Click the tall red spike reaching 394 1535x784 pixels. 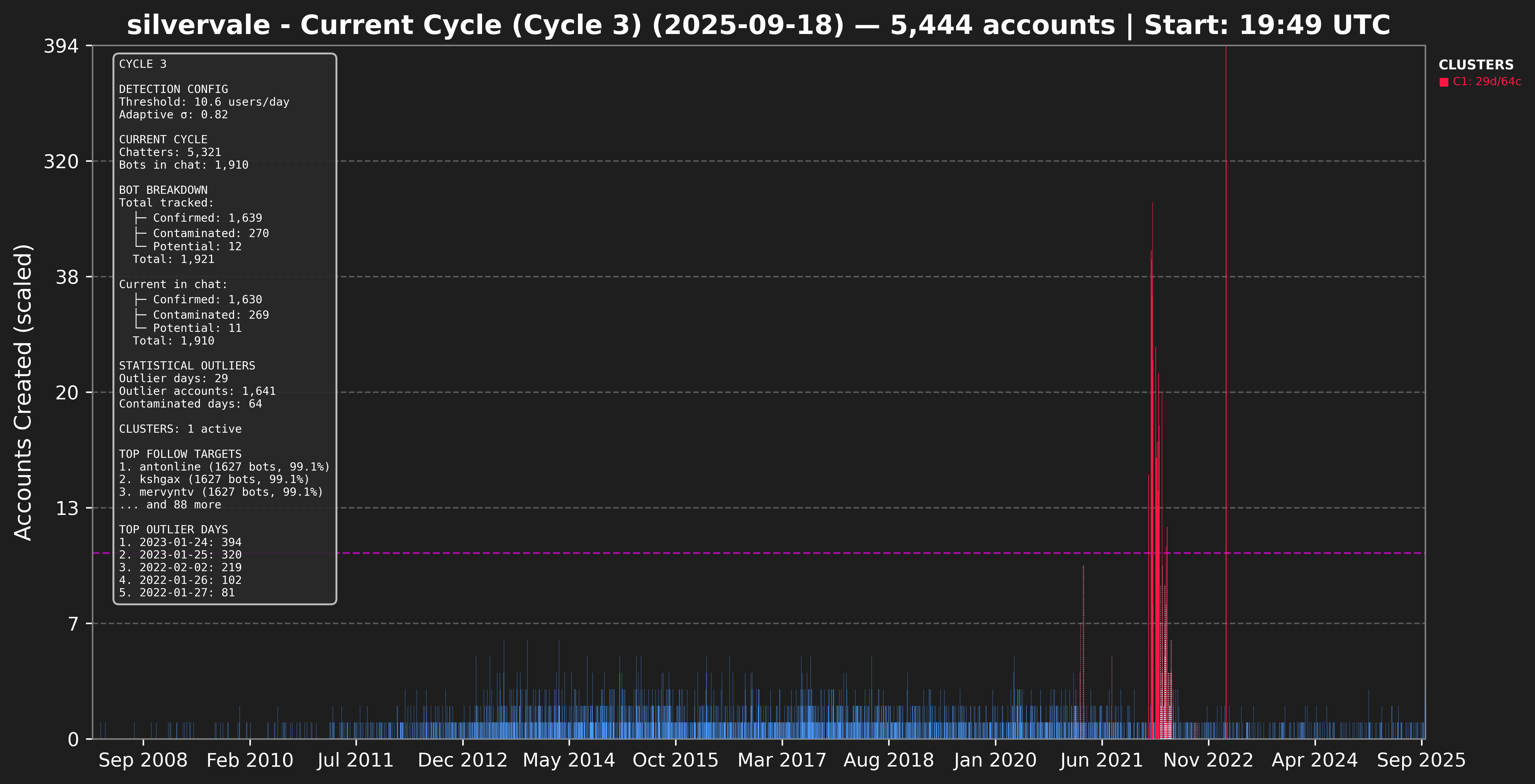pos(1226,392)
